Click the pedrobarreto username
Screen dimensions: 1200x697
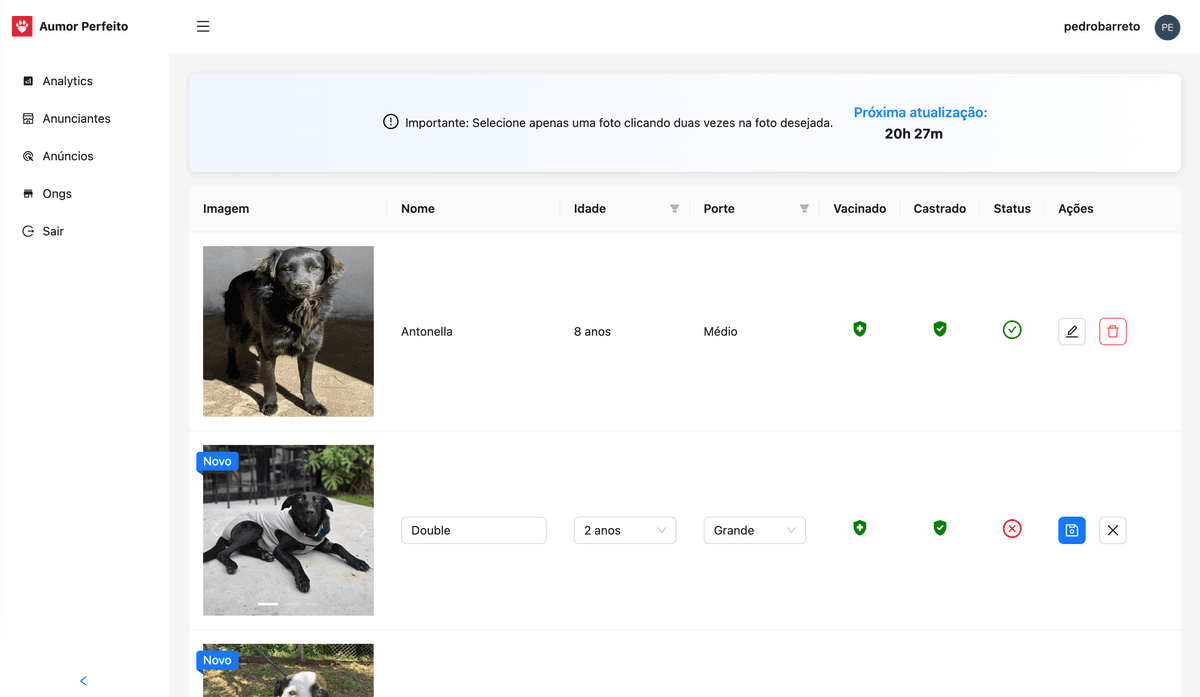pos(1102,27)
